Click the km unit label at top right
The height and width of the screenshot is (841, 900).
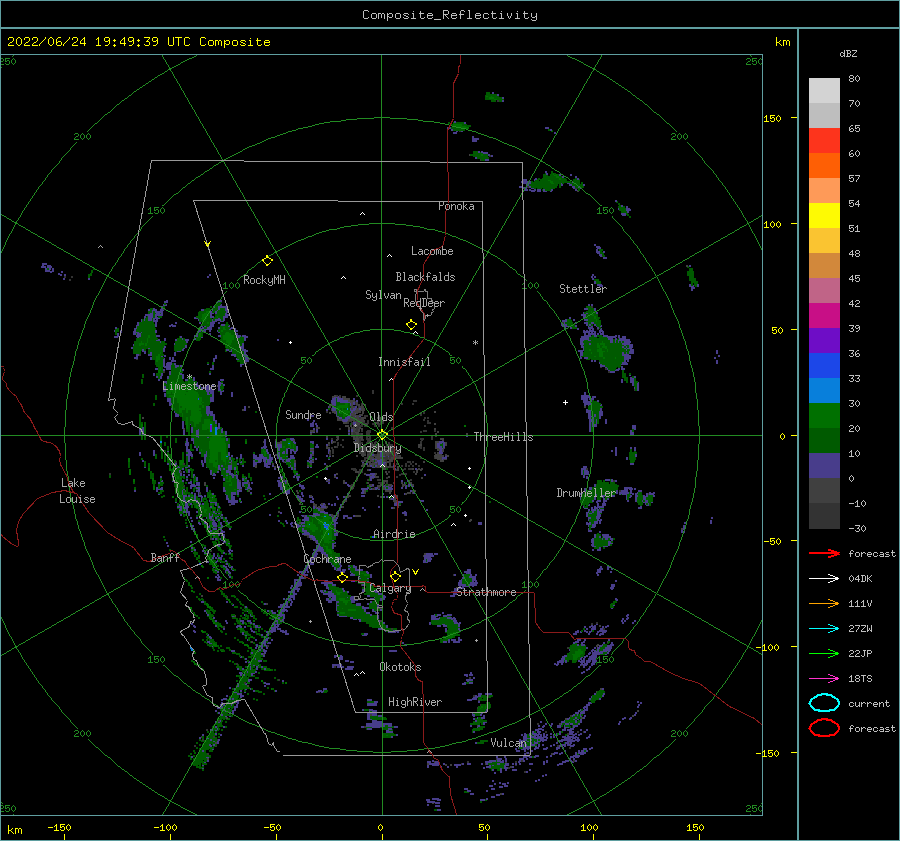pyautogui.click(x=782, y=42)
